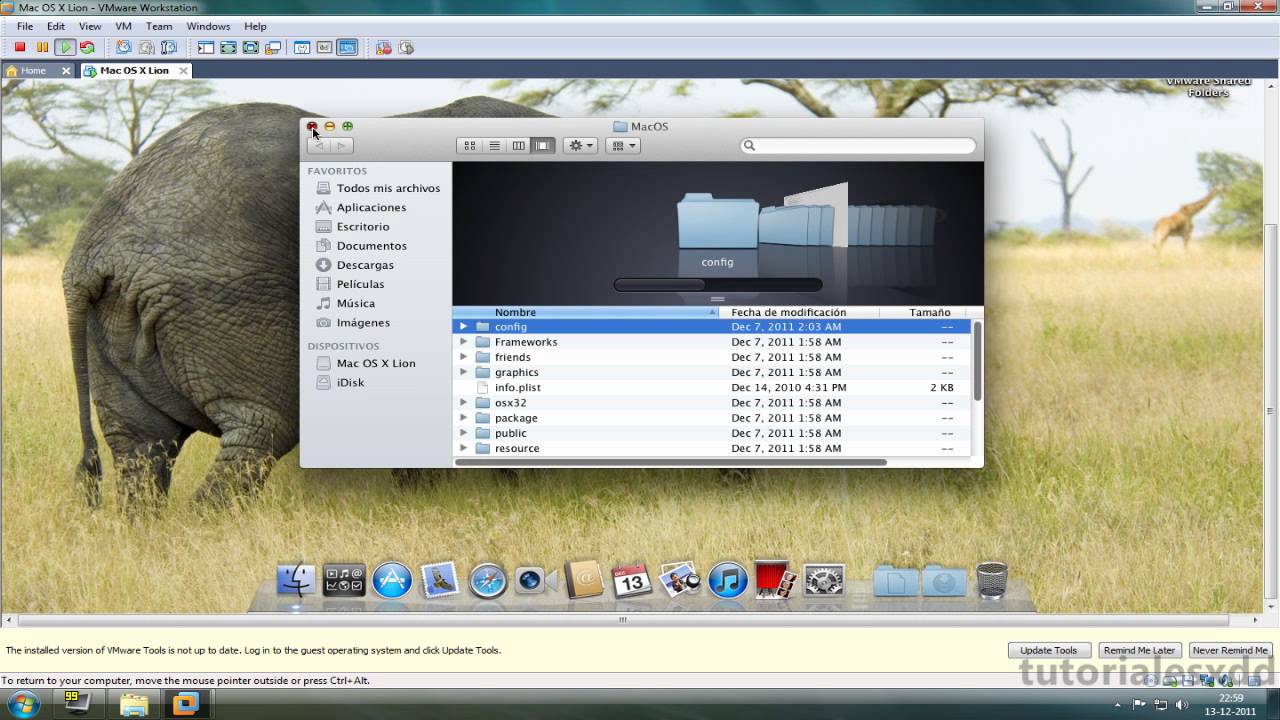Open the Finder arrange-by dropdown
Image resolution: width=1280 pixels, height=720 pixels.
[623, 146]
